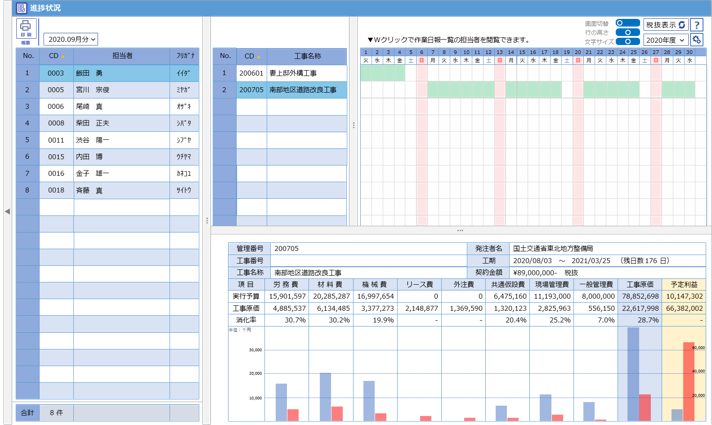This screenshot has height=425, width=712.
Task: Click the horizontal splitter handle above the detail panel
Action: tap(460, 231)
